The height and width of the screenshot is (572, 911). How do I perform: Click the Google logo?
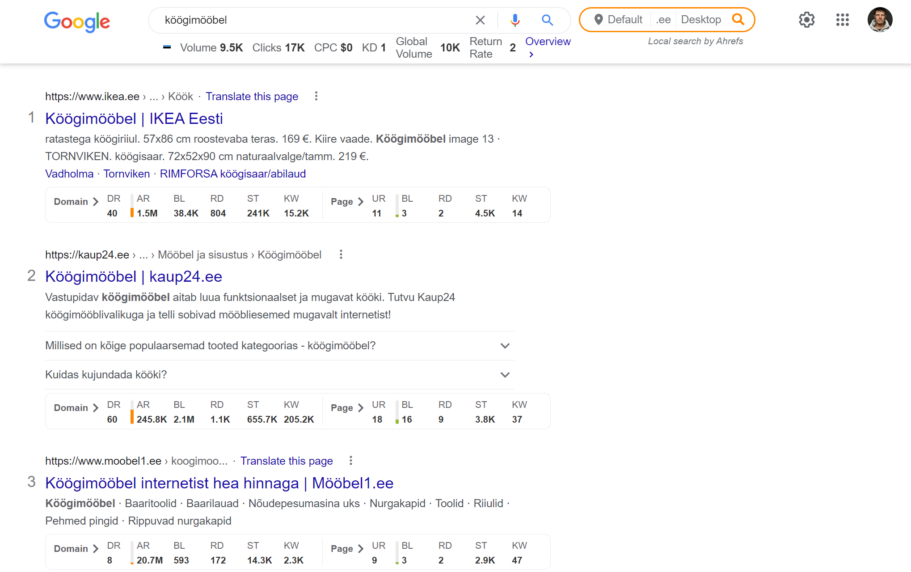77,21
